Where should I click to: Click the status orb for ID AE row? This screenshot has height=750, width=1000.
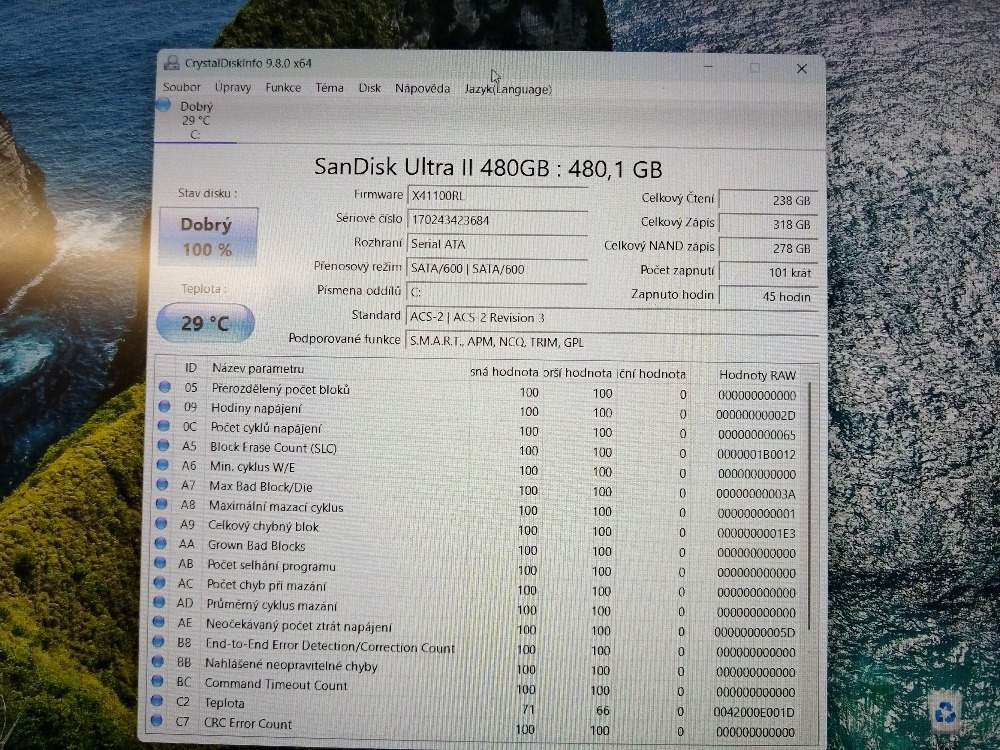tap(158, 622)
